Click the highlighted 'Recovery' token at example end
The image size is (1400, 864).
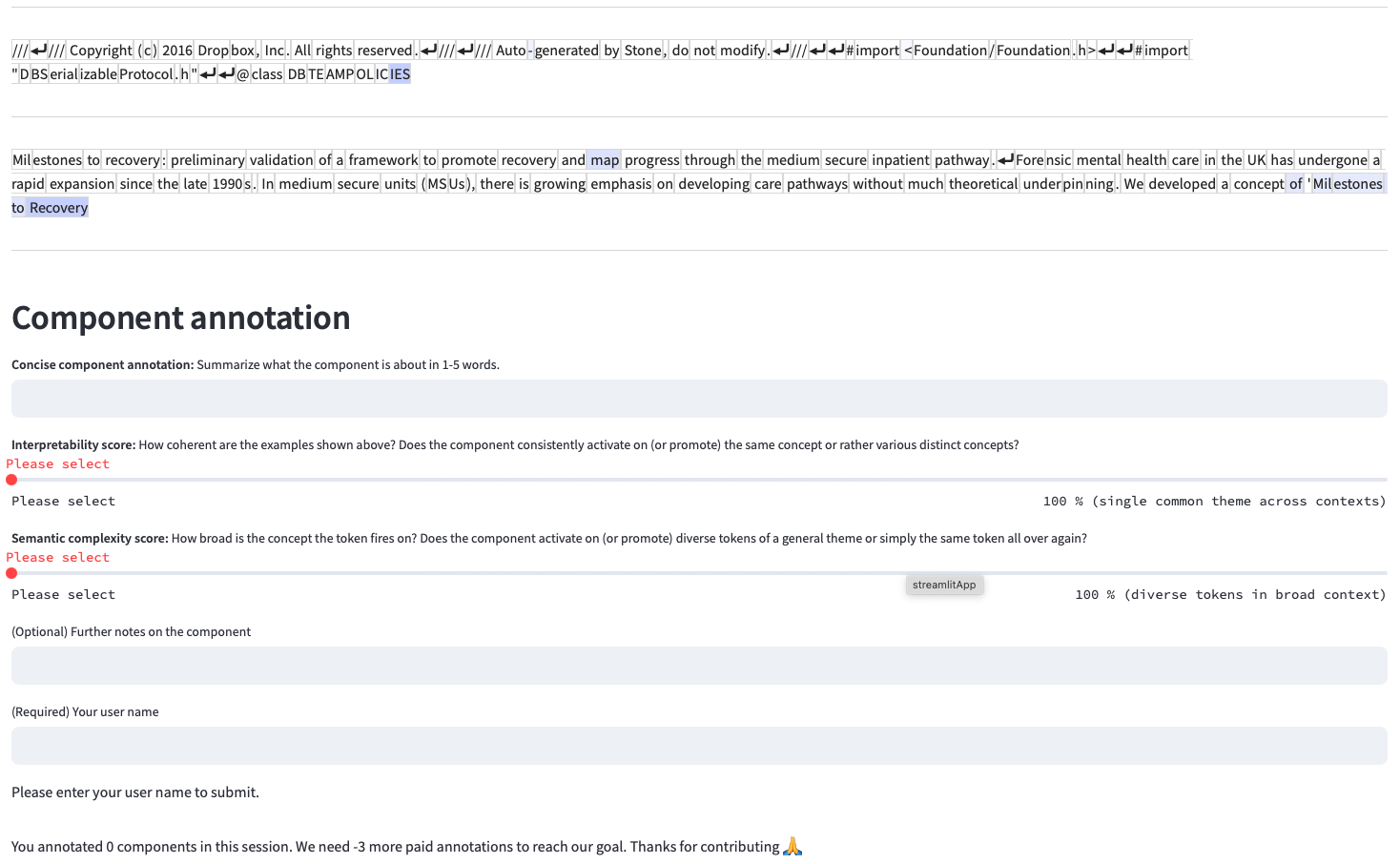[x=58, y=208]
